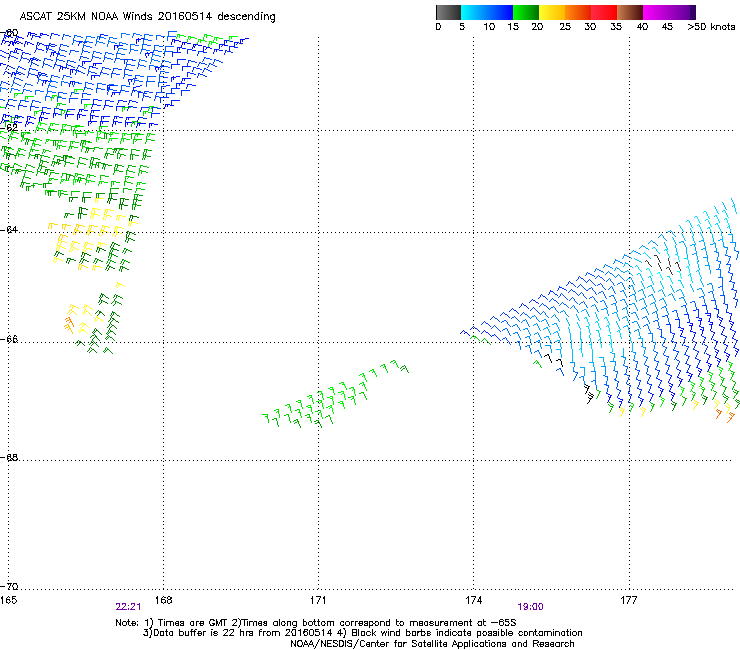Click longitude label 171
The width and height of the screenshot is (740, 650).
(318, 600)
